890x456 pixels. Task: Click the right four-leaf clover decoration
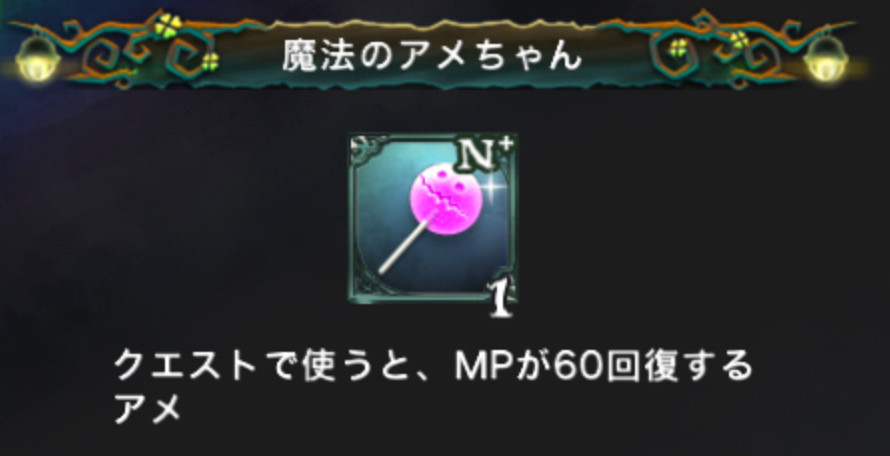click(x=738, y=40)
